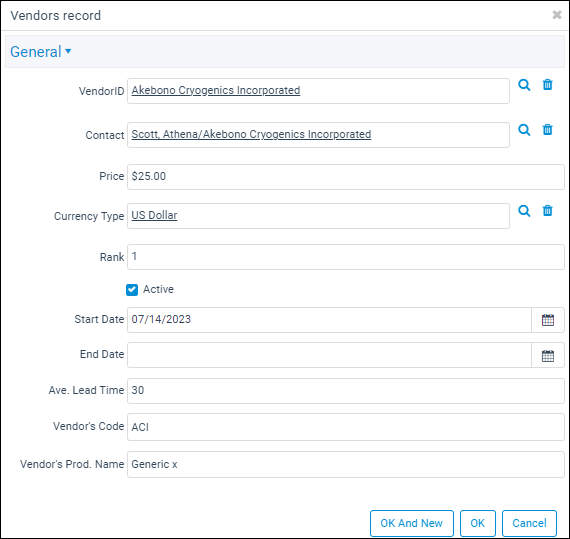Close the Vendors record dialog
Viewport: 570px width, 539px height.
[557, 15]
